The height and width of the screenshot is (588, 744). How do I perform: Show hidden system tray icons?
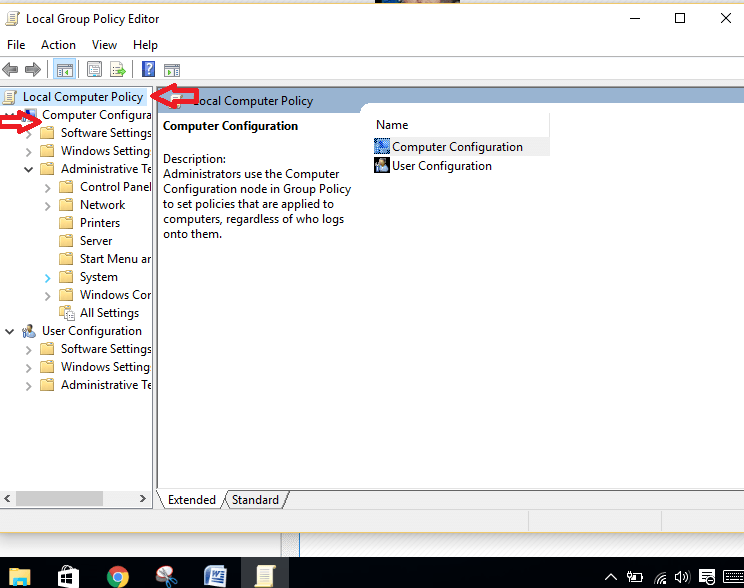pyautogui.click(x=611, y=577)
